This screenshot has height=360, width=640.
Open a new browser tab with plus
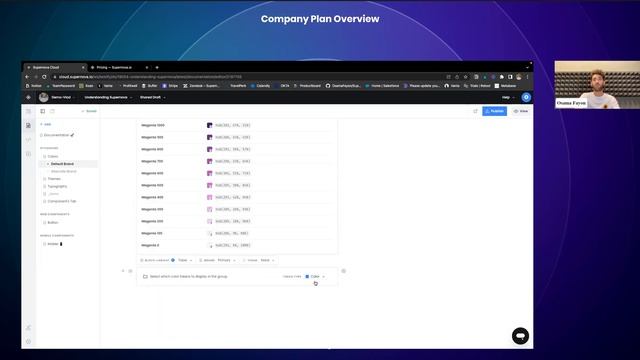[157, 67]
